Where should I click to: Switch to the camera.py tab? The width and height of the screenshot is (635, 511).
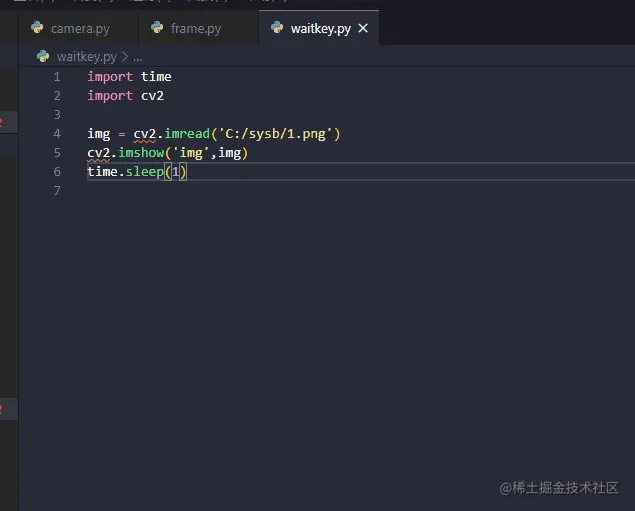[79, 28]
